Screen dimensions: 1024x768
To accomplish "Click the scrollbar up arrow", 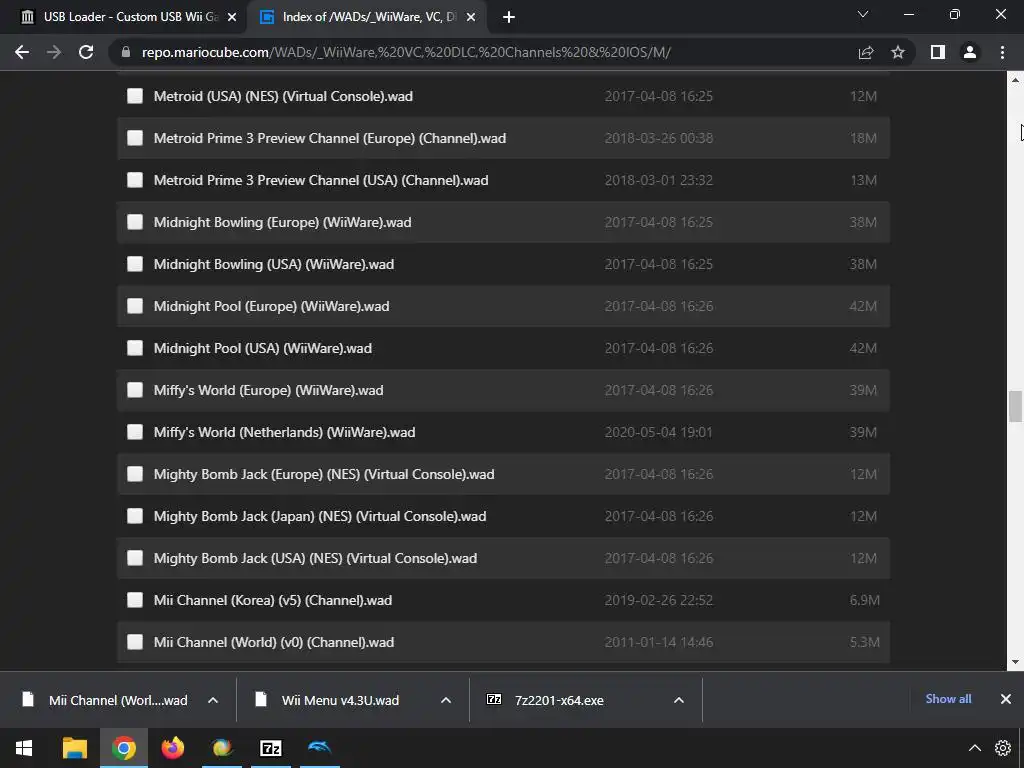I will point(1015,80).
